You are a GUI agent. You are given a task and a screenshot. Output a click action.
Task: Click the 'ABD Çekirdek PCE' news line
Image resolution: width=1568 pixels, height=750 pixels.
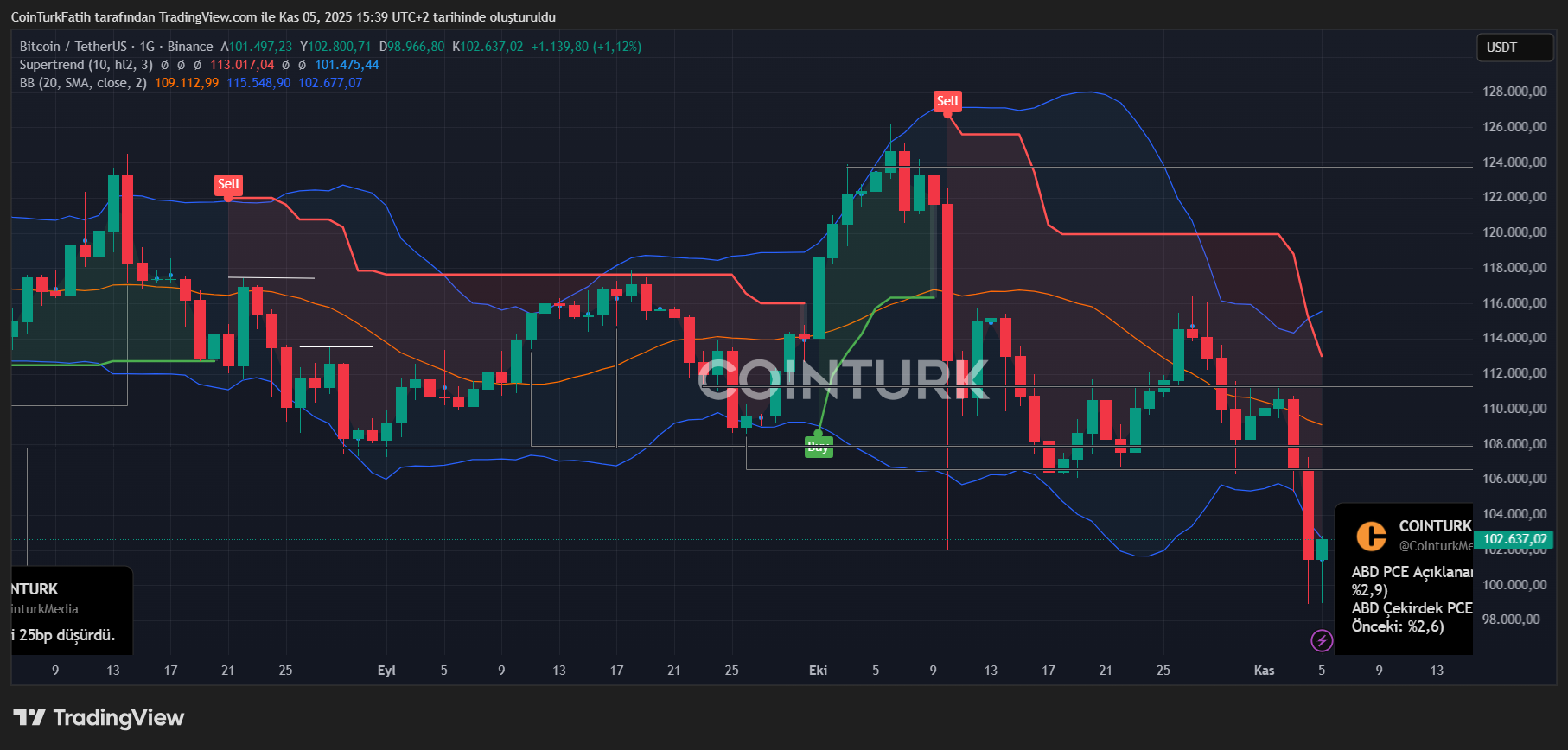tap(1412, 608)
